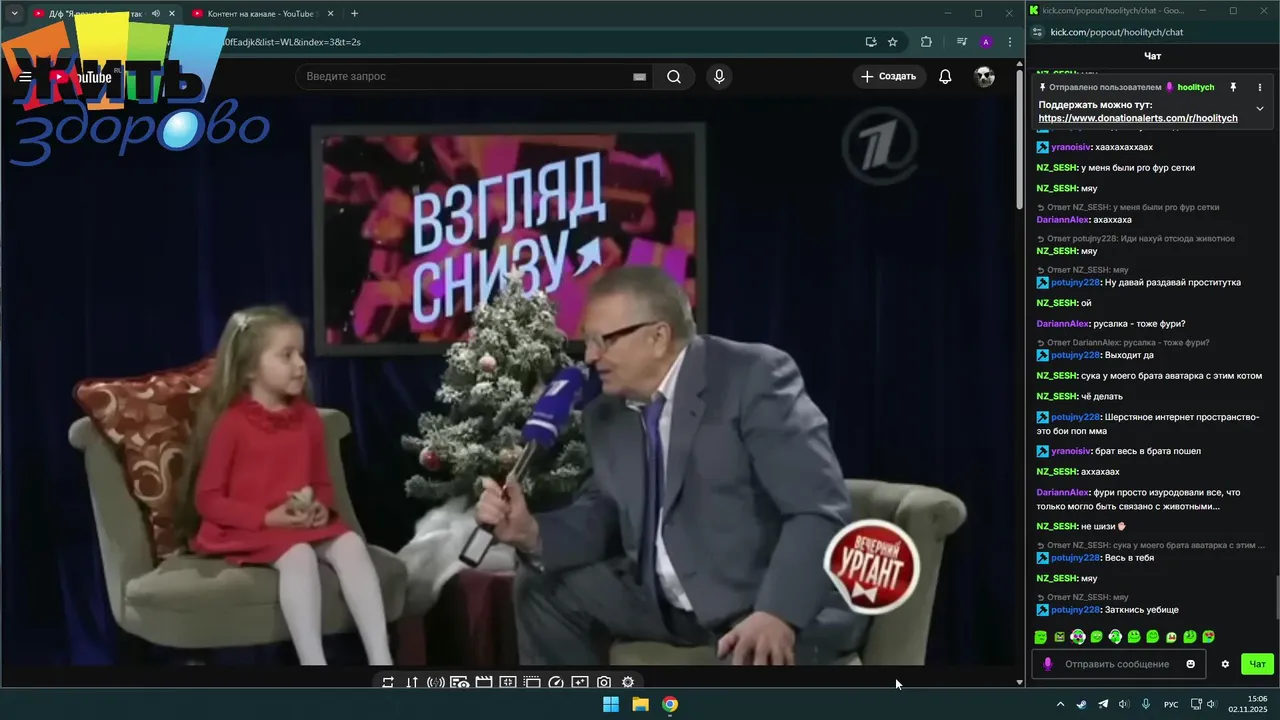Screen dimensions: 1280x720
Task: Switch to the Контент на канале YouTube tab
Action: tap(260, 13)
